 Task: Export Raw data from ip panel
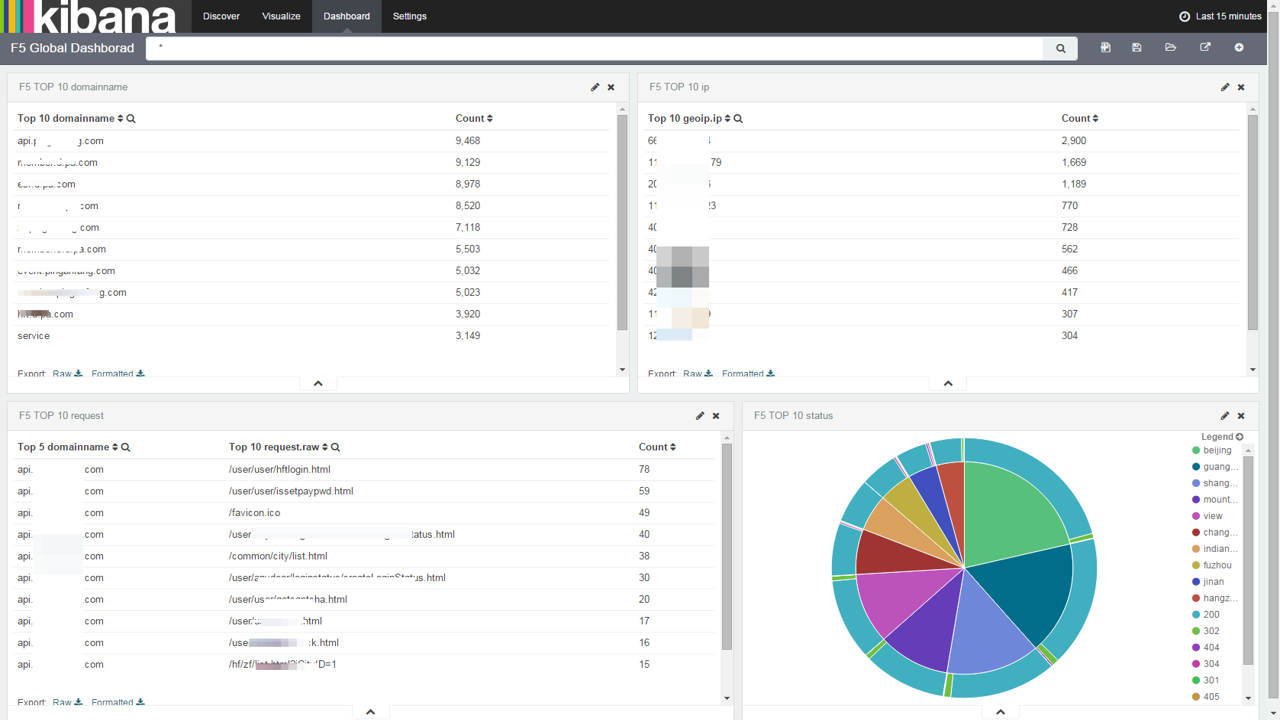click(698, 374)
